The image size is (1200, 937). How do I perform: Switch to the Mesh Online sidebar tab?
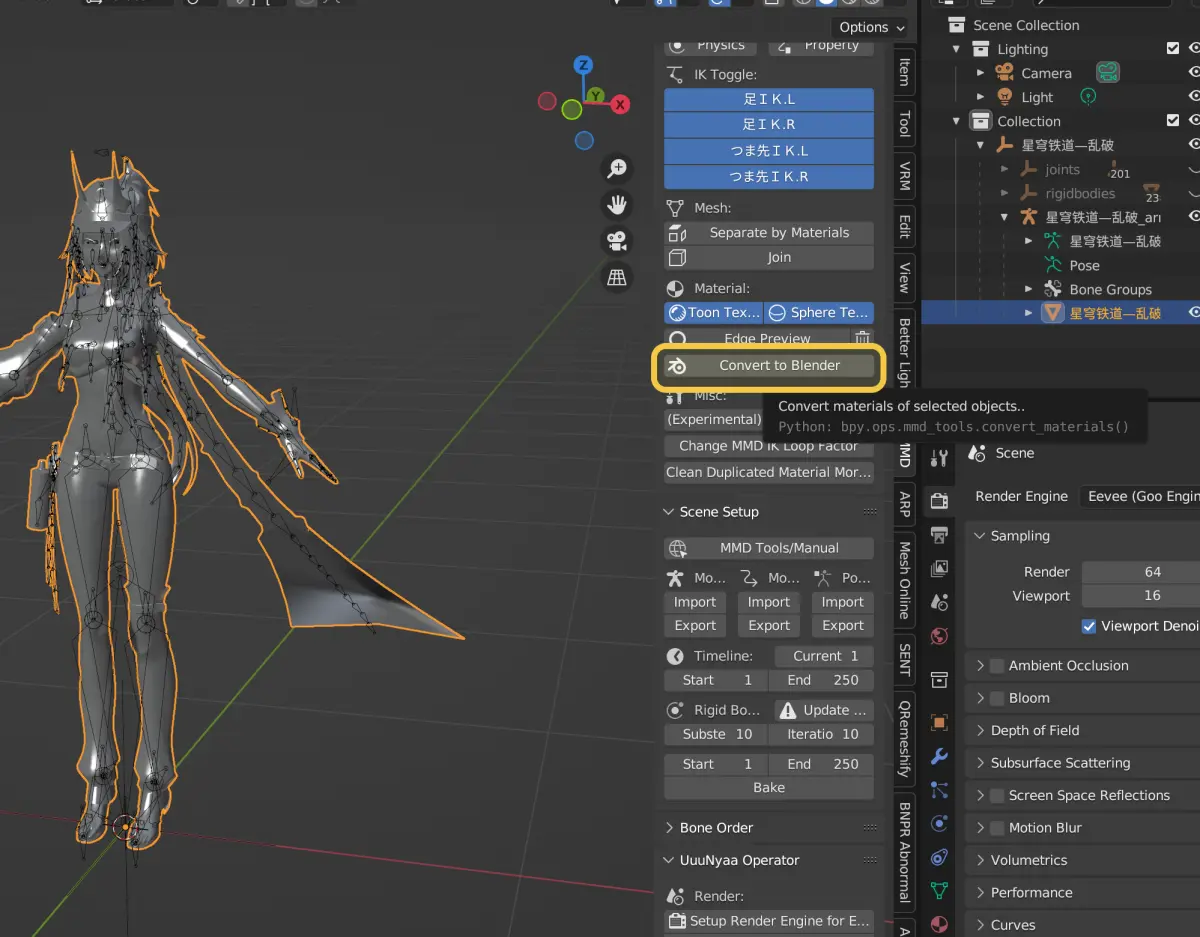[904, 580]
